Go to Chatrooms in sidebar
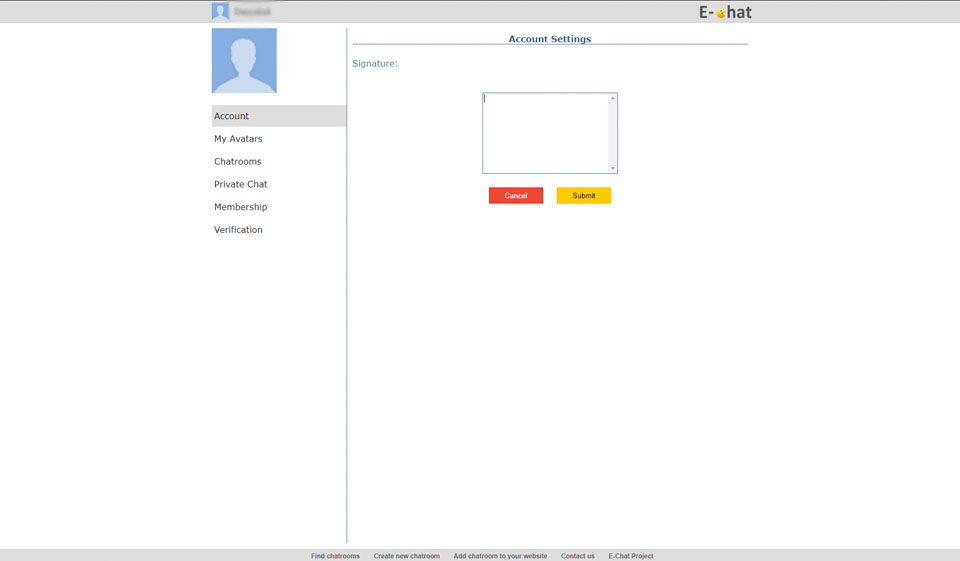Image resolution: width=960 pixels, height=561 pixels. pyautogui.click(x=237, y=162)
